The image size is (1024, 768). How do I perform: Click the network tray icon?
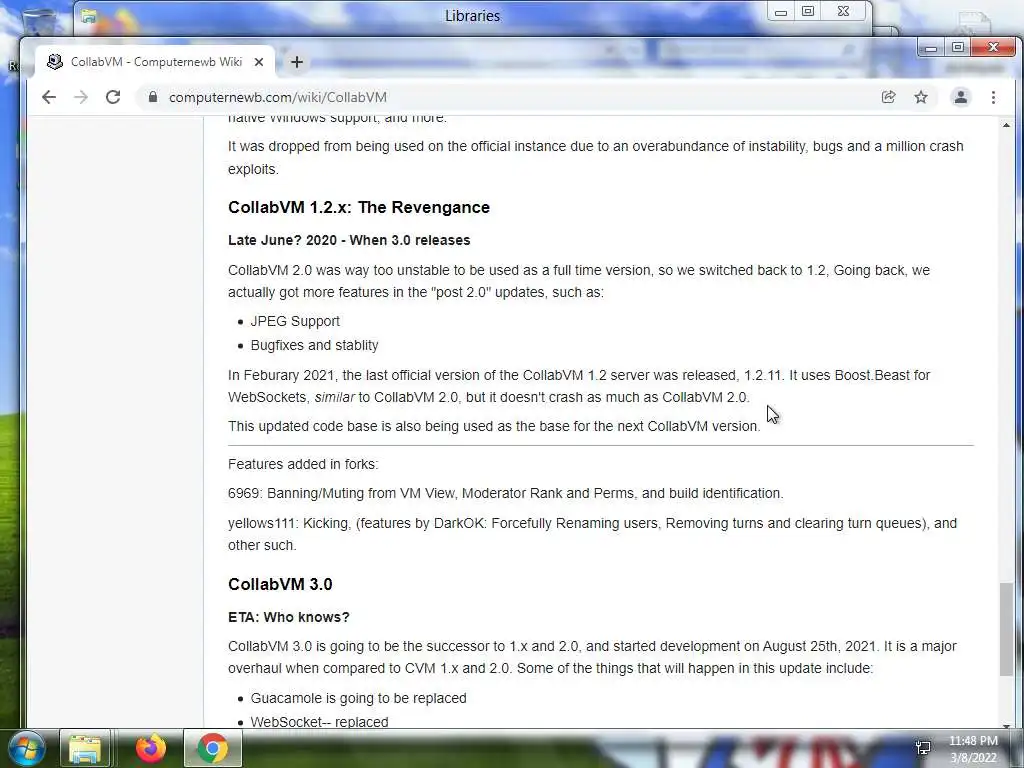(923, 748)
